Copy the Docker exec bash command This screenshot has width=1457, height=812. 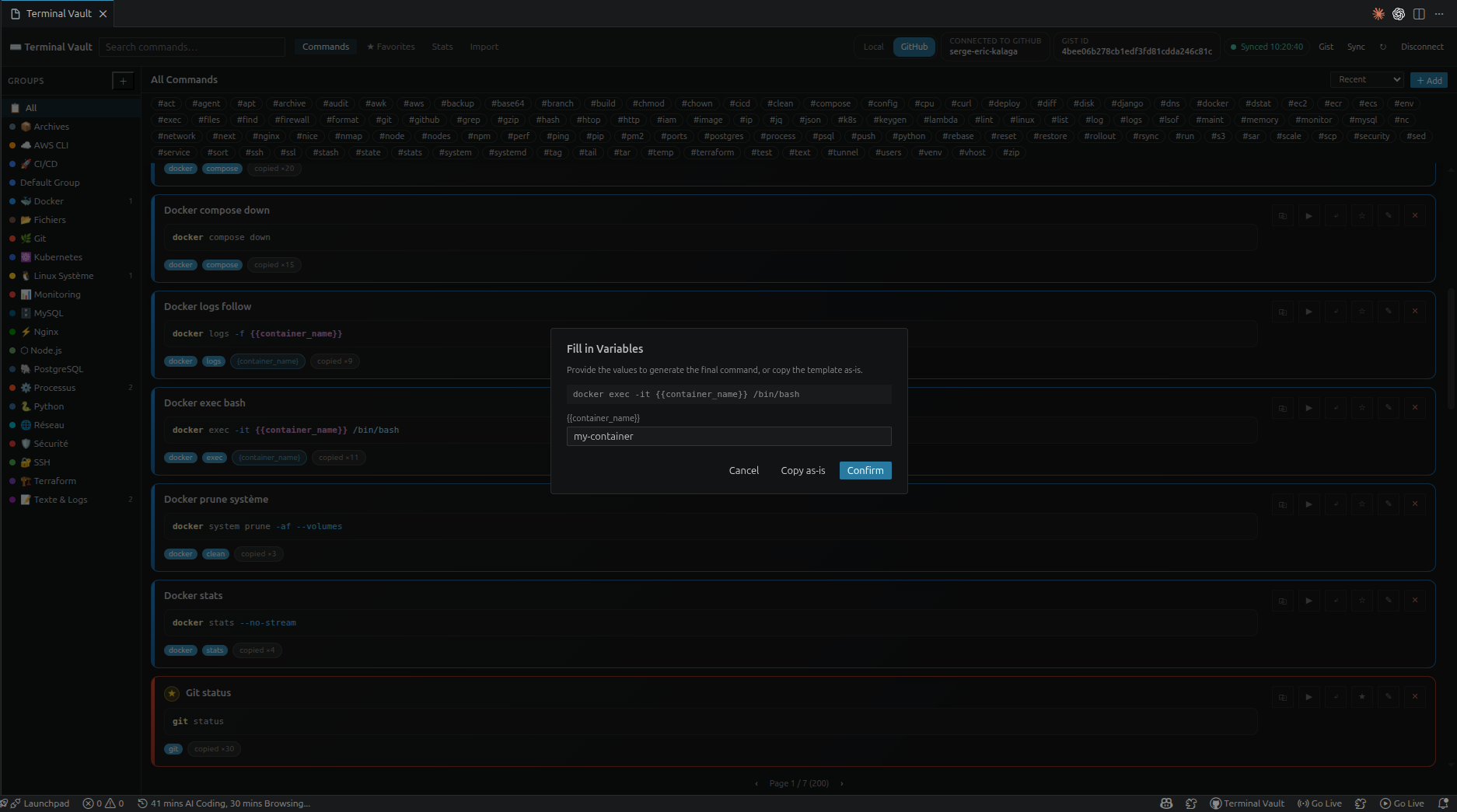click(1282, 408)
